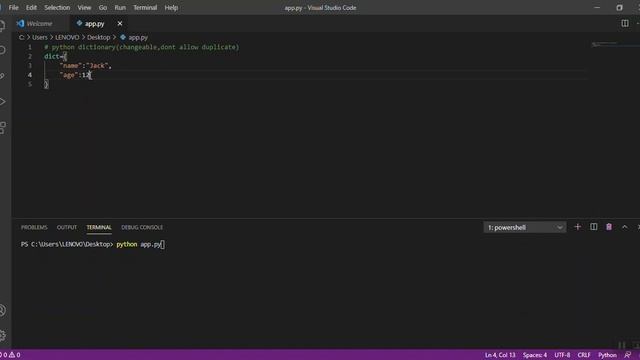The height and width of the screenshot is (360, 640).
Task: Split the terminal panel
Action: 593,227
